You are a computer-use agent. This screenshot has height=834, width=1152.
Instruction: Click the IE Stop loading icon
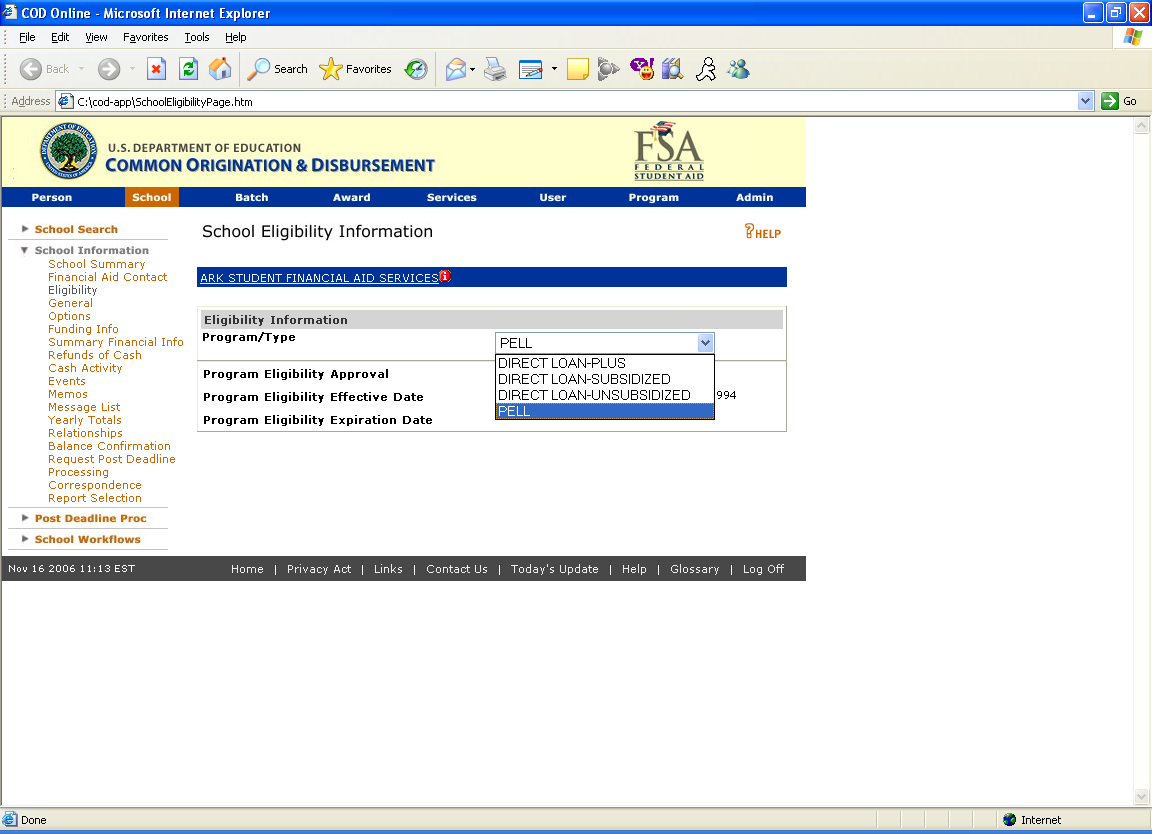click(x=156, y=69)
